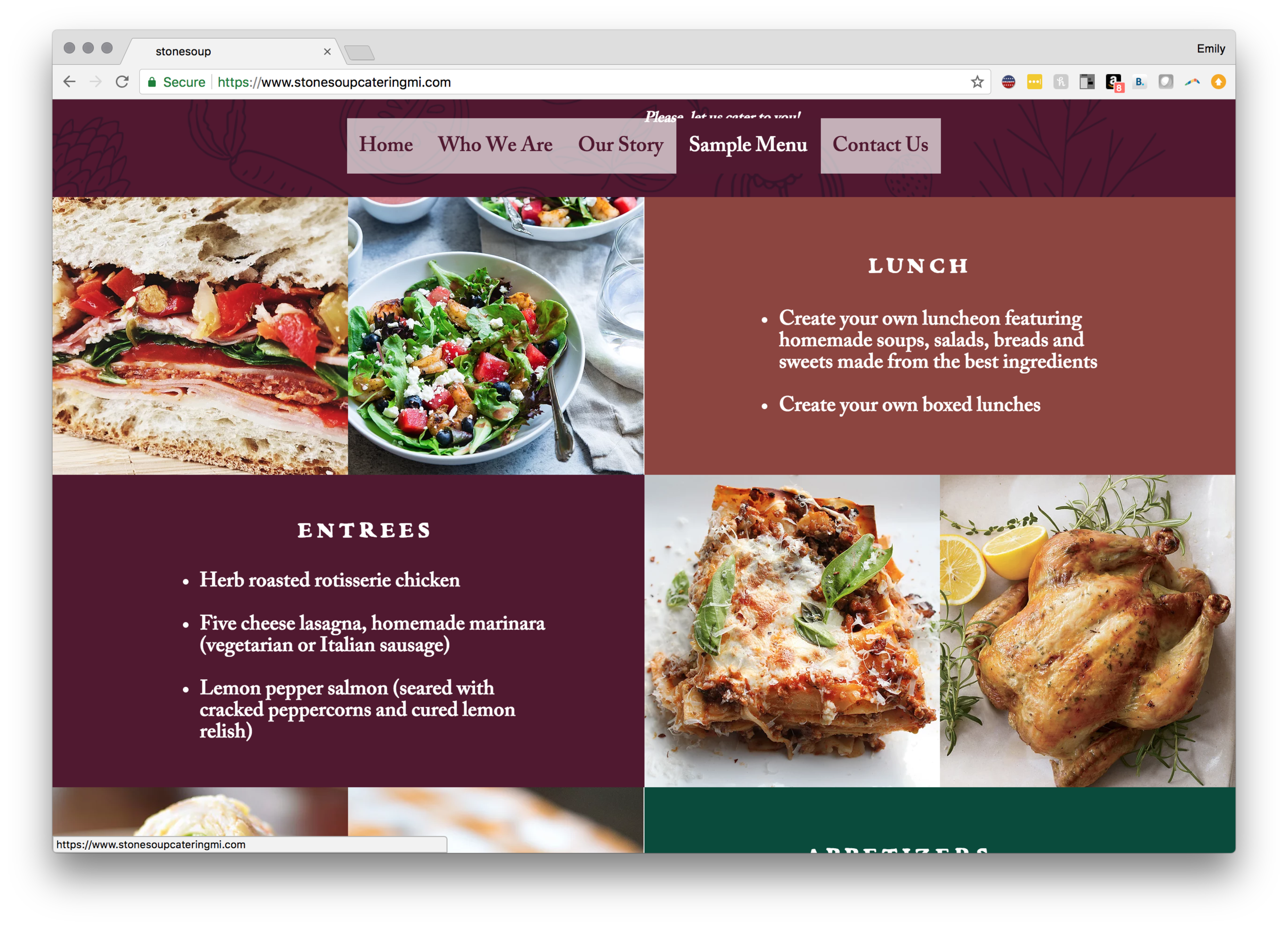The width and height of the screenshot is (1288, 928).
Task: Go to the Home menu item
Action: pos(385,145)
